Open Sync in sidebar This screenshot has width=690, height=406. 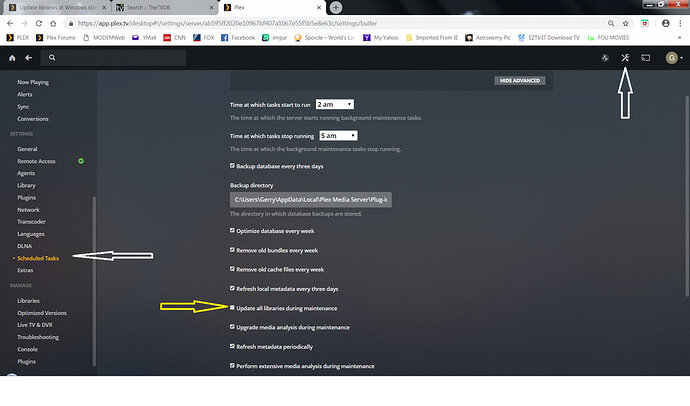click(x=23, y=107)
